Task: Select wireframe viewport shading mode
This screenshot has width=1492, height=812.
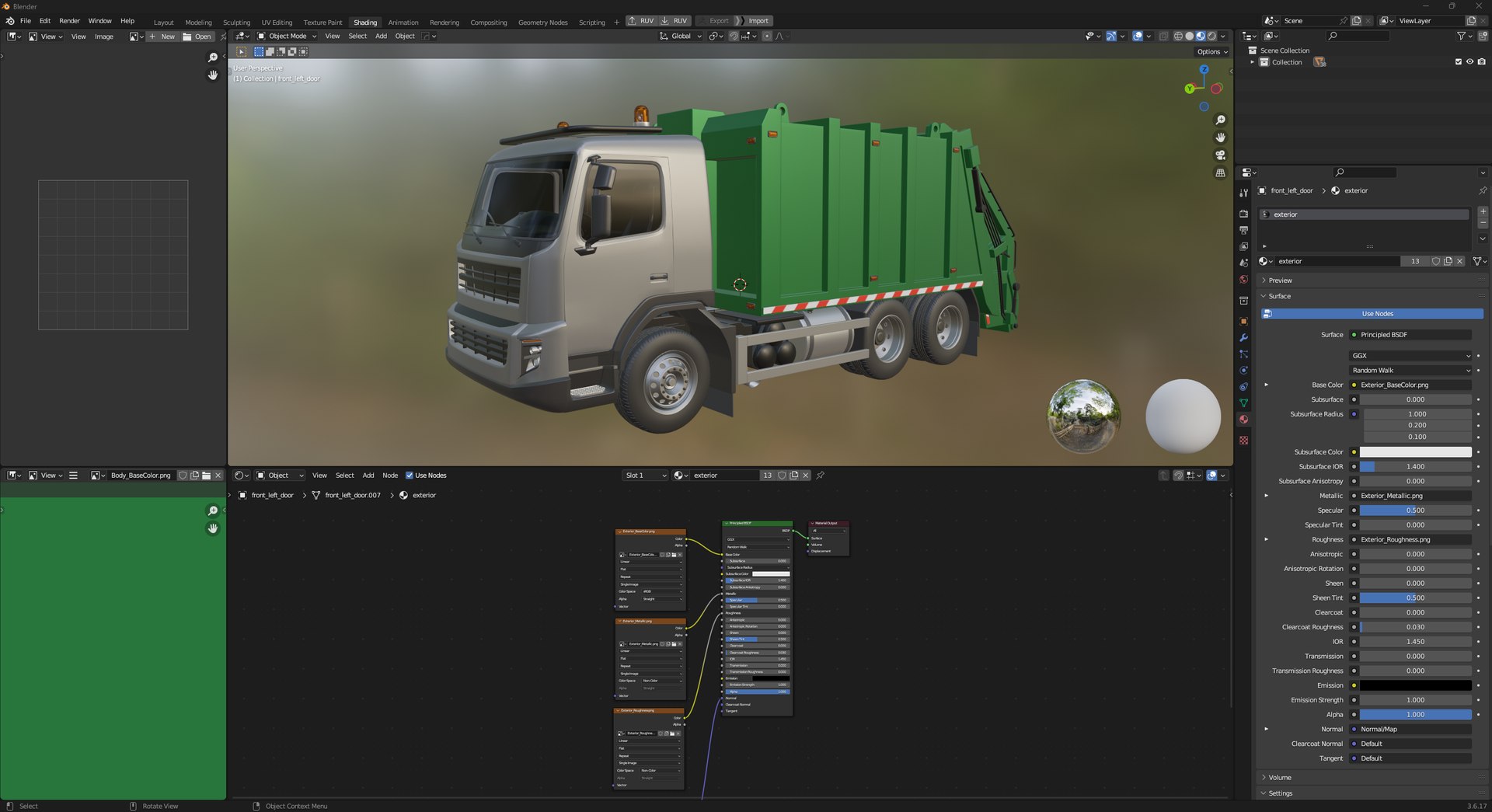Action: (1178, 37)
